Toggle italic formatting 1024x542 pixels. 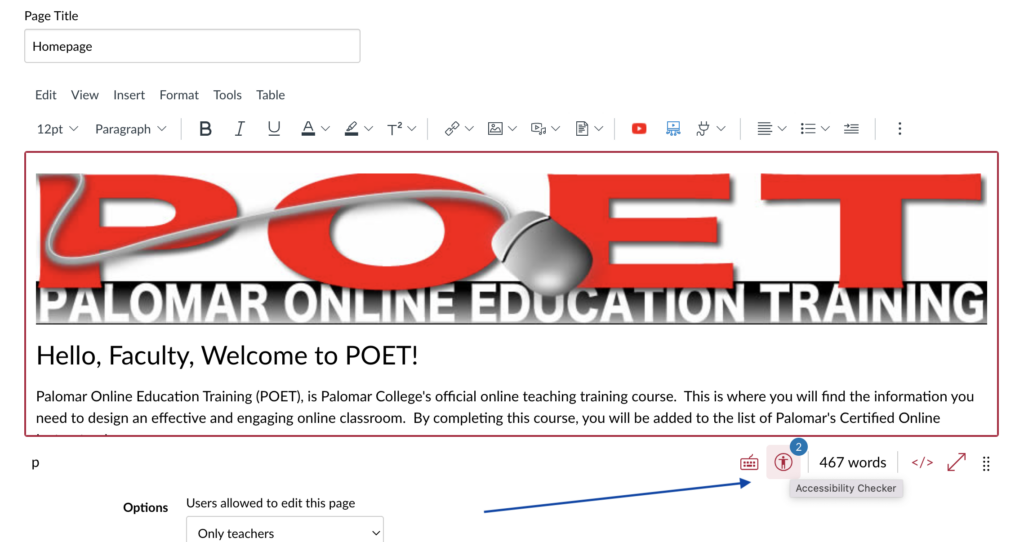tap(240, 129)
